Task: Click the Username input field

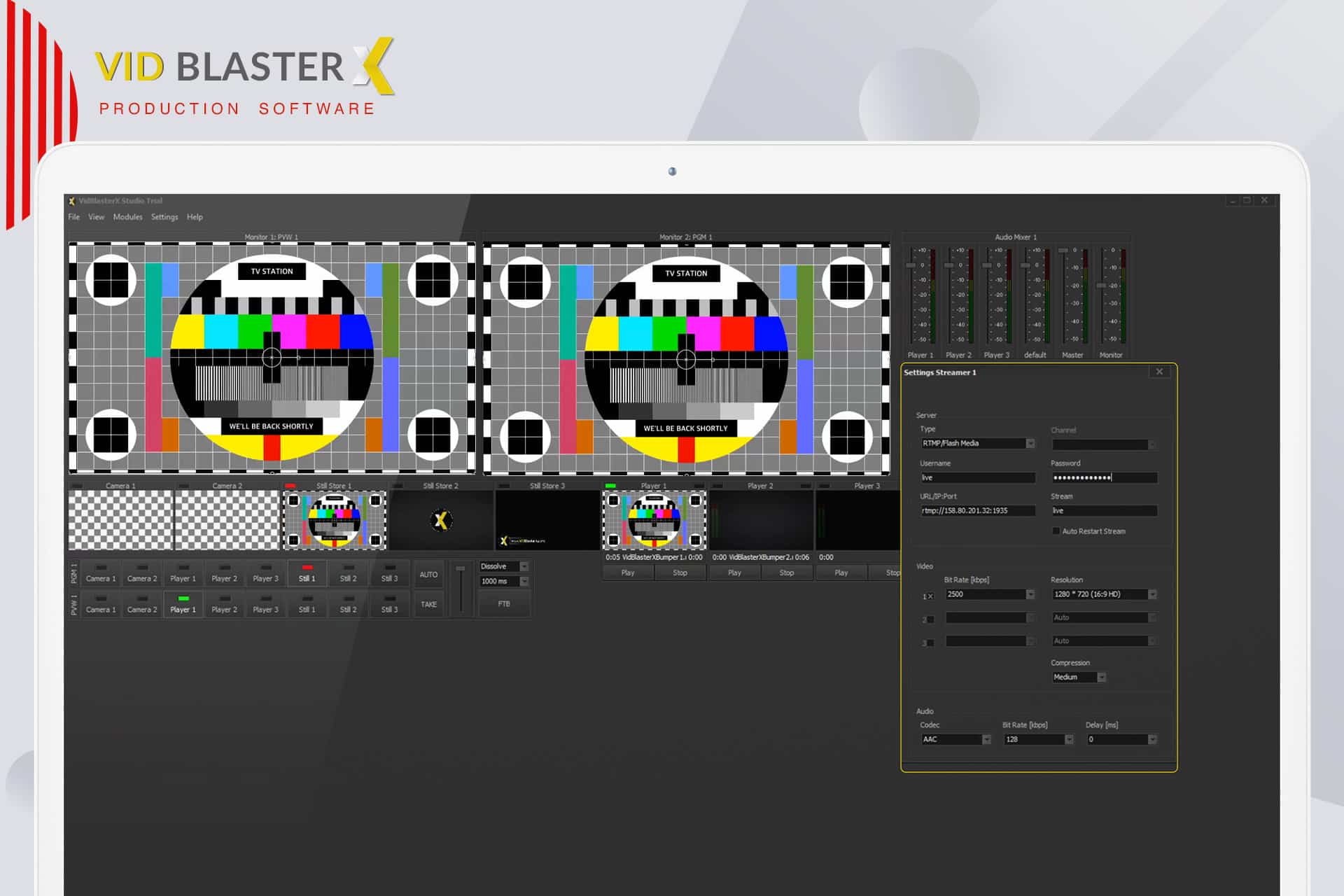Action: [977, 477]
